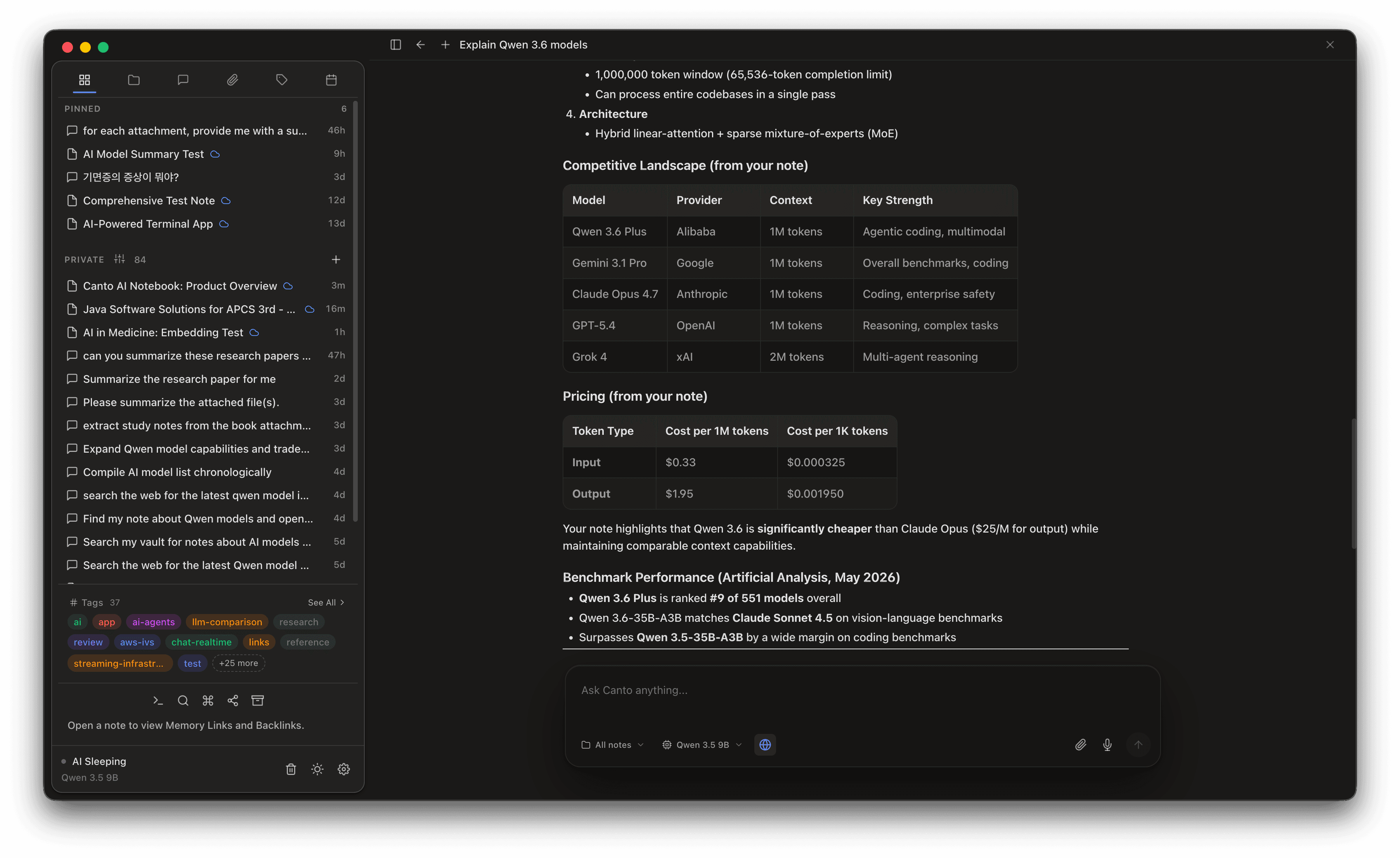The image size is (1400, 858).
Task: Click the $0.001950 output price cell
Action: (837, 493)
